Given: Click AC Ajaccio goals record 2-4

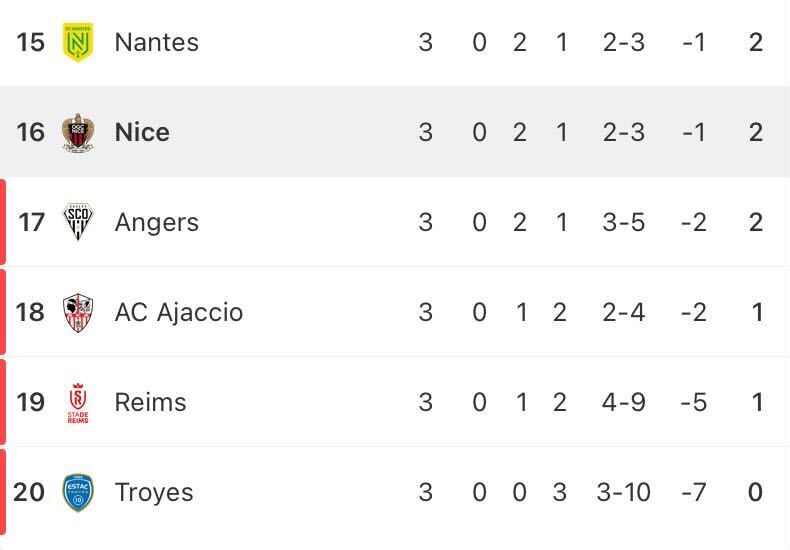Looking at the screenshot, I should [623, 312].
